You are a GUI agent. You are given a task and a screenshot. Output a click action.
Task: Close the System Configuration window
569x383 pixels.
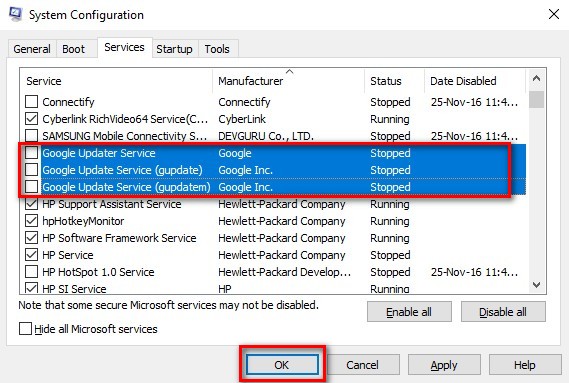click(x=554, y=15)
